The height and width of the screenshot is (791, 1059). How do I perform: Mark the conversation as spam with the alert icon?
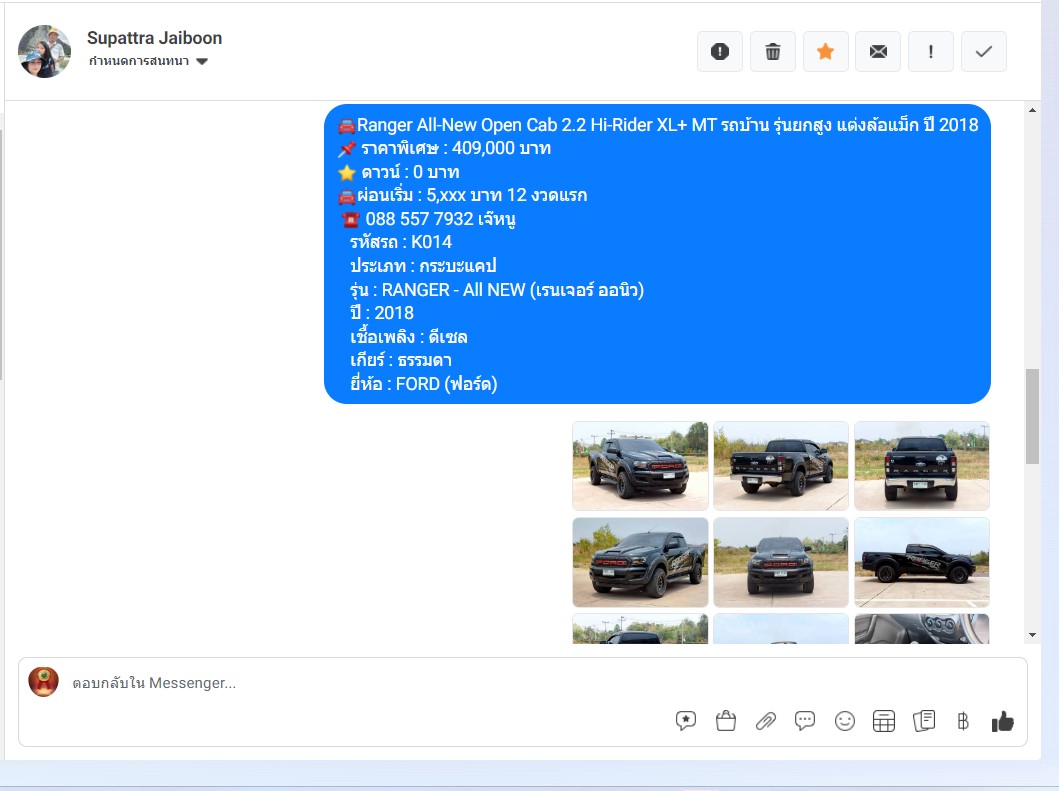point(720,51)
